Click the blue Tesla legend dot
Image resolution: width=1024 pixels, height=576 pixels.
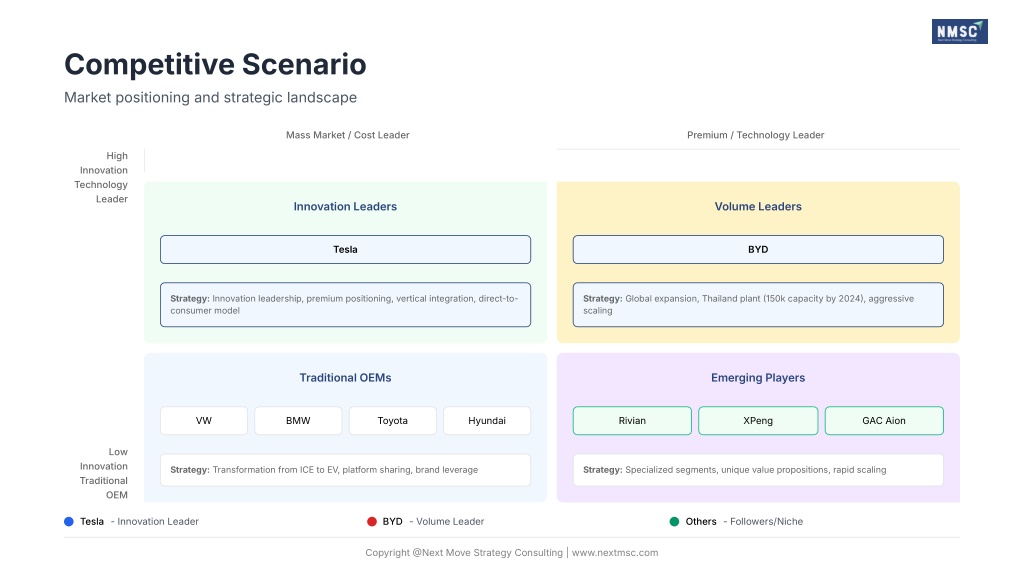[68, 521]
